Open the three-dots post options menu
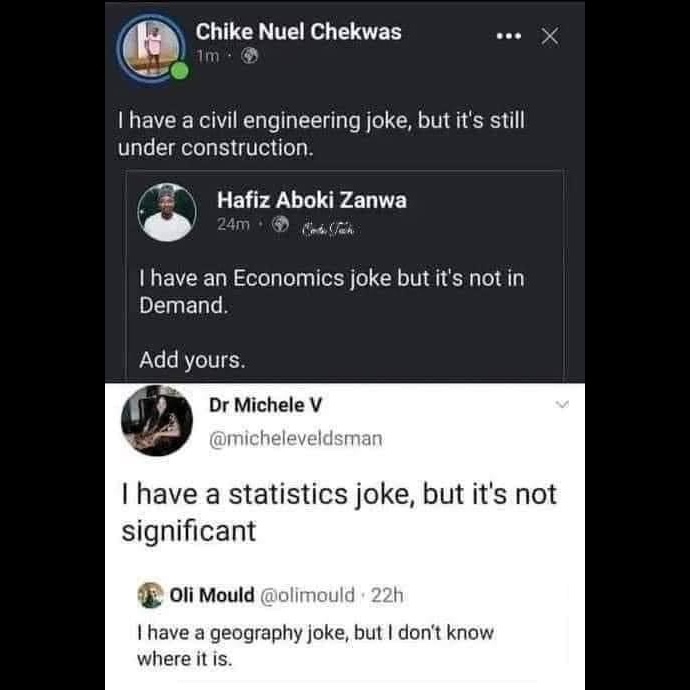Viewport: 690px width, 690px height. coord(509,37)
